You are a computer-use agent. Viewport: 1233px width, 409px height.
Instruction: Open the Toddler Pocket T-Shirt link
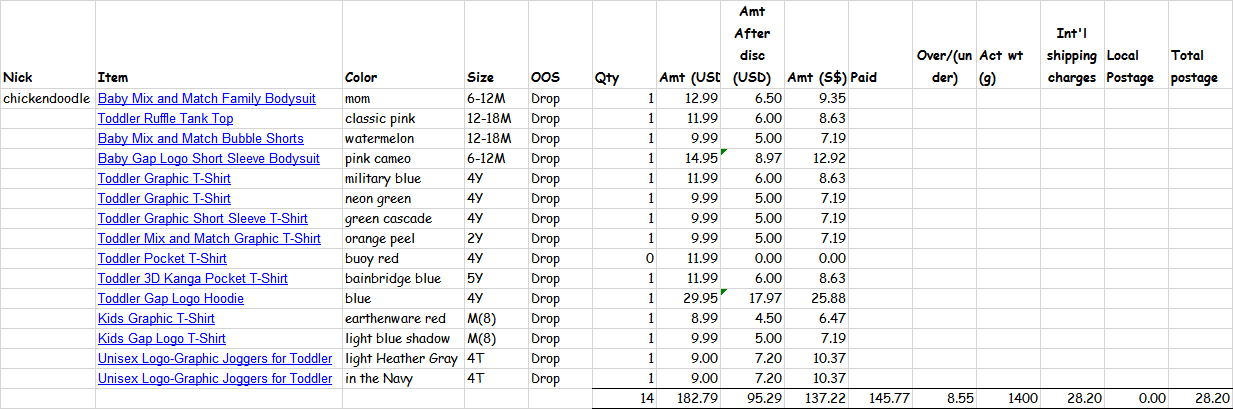tap(162, 259)
